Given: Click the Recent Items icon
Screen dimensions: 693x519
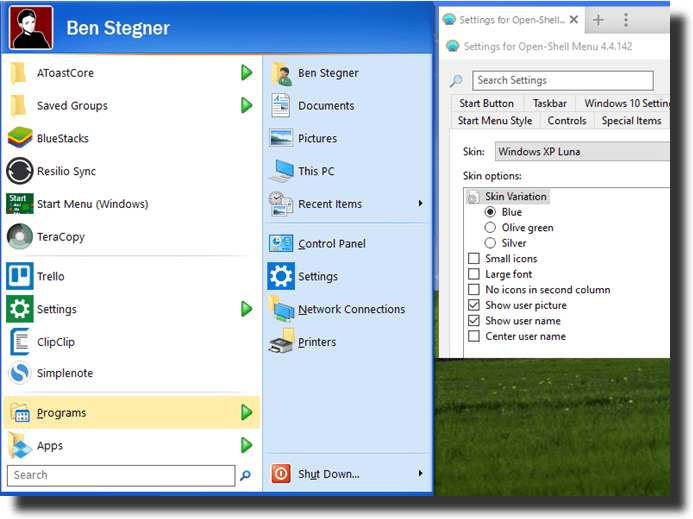Looking at the screenshot, I should 281,204.
